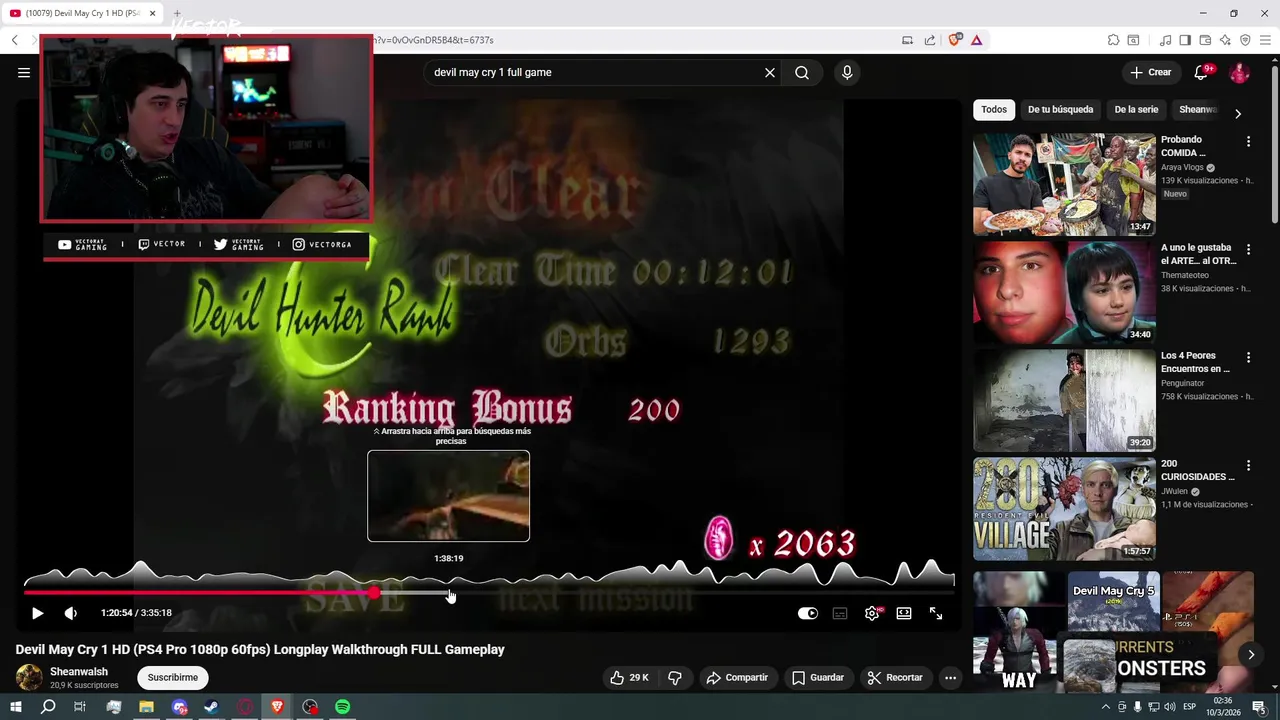The width and height of the screenshot is (1280, 720).
Task: Open options for '200 CURIOSIDADES' video
Action: click(x=1248, y=465)
